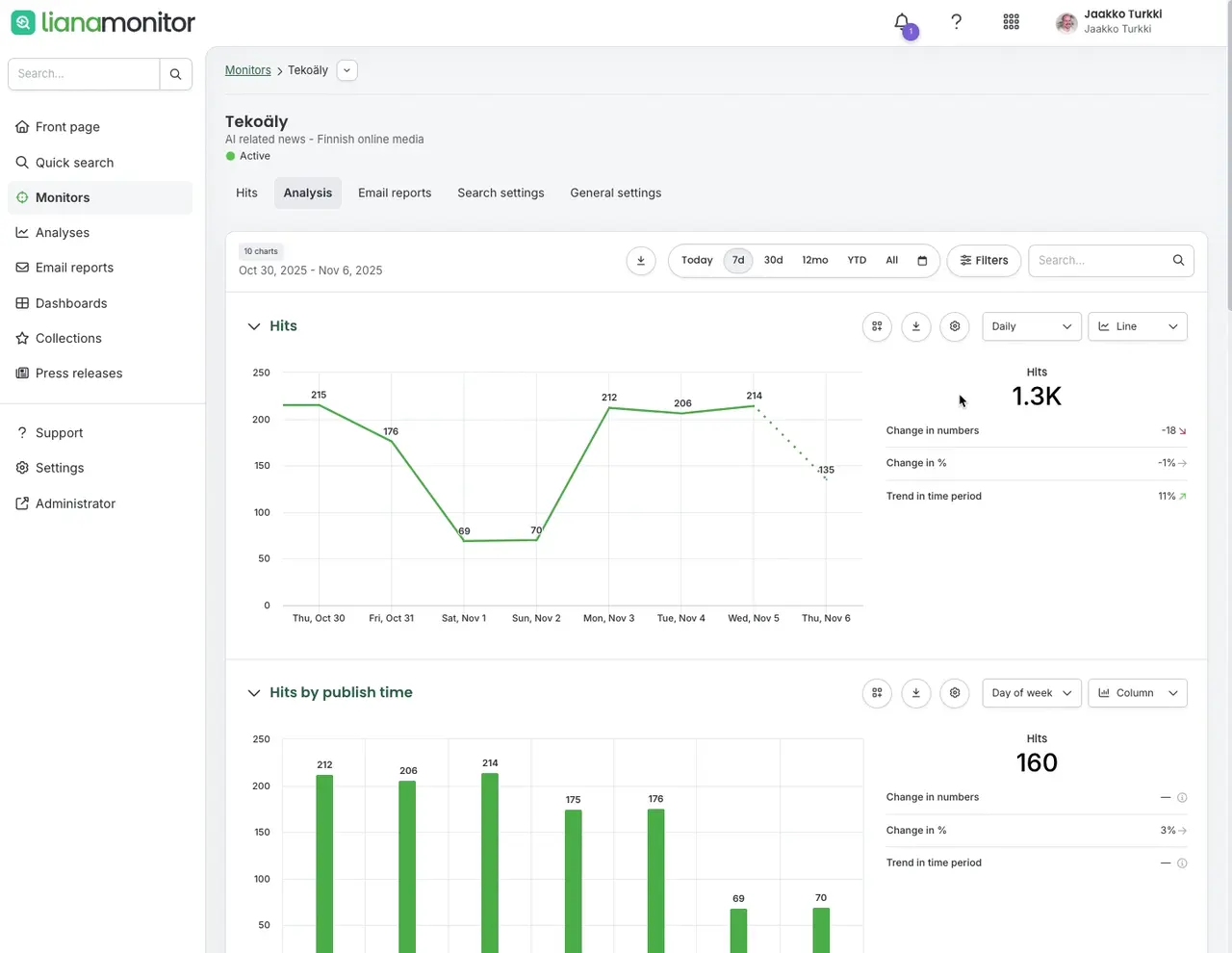Image resolution: width=1232 pixels, height=953 pixels.
Task: Click the Monitors breadcrumb link
Action: pyautogui.click(x=248, y=70)
